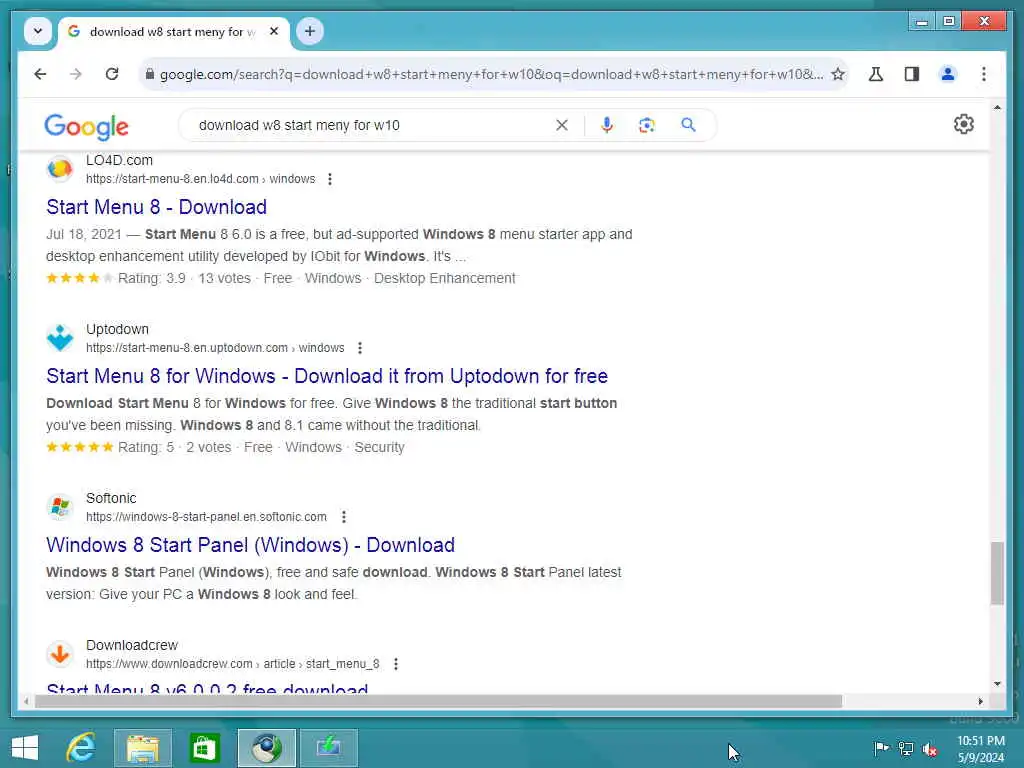The height and width of the screenshot is (768, 1024).
Task: Open the download app taskbar icon
Action: pyautogui.click(x=328, y=748)
